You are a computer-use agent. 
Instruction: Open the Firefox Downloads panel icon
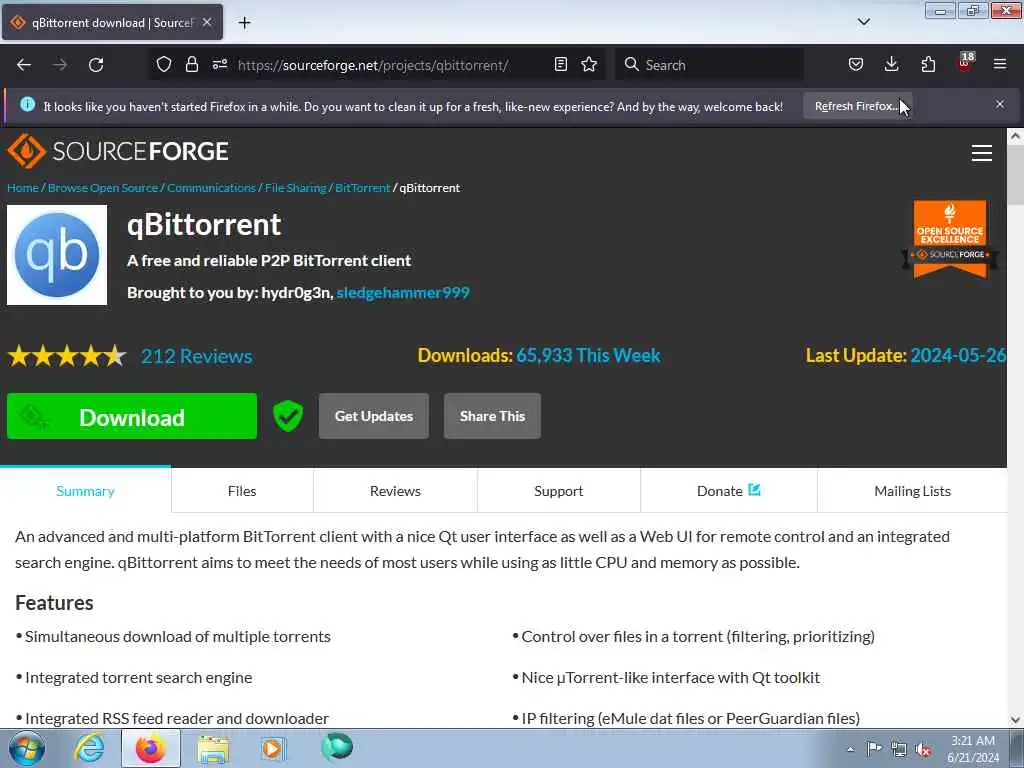tap(891, 64)
